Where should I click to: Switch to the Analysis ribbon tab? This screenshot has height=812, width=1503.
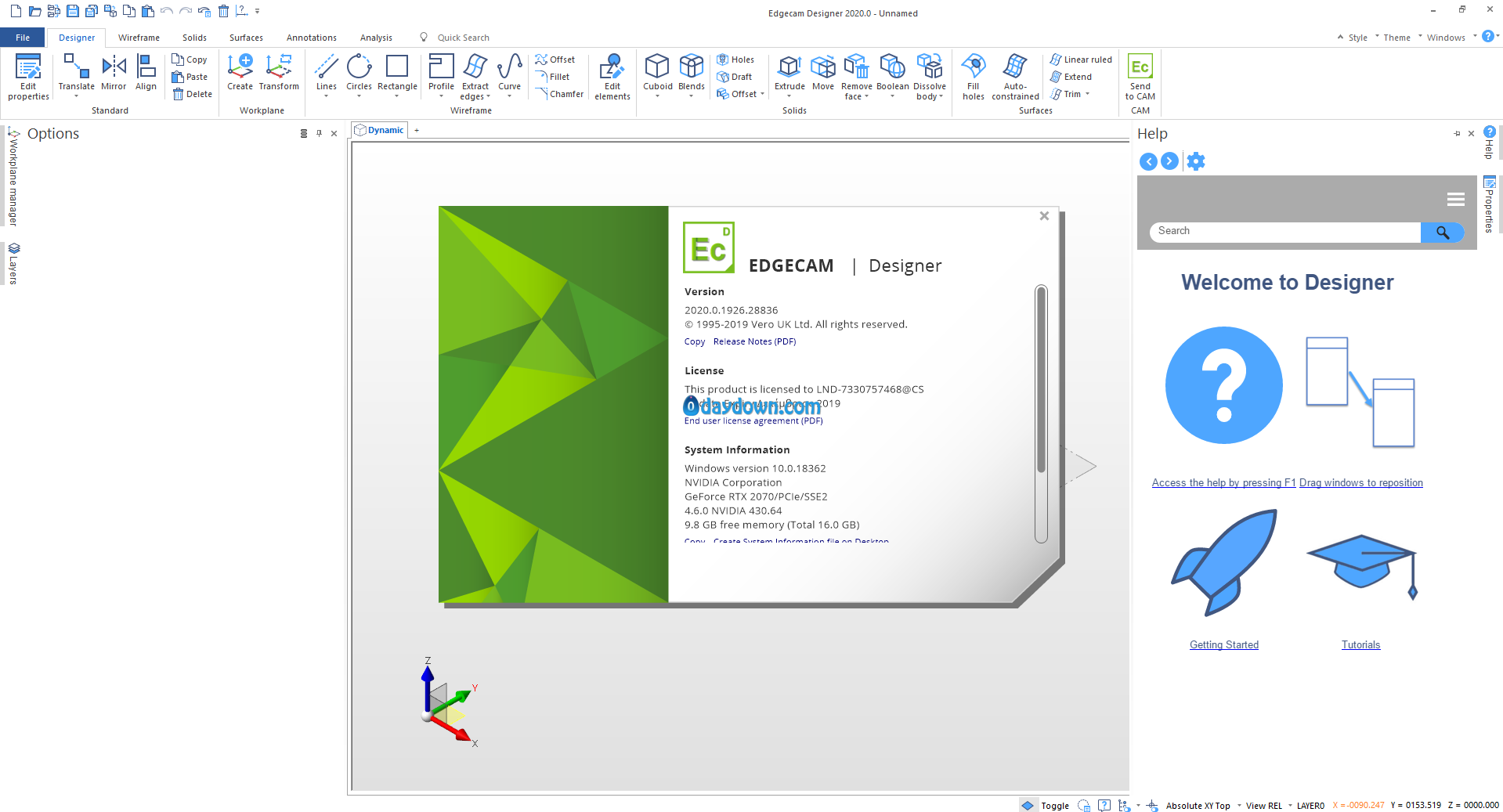click(x=376, y=38)
